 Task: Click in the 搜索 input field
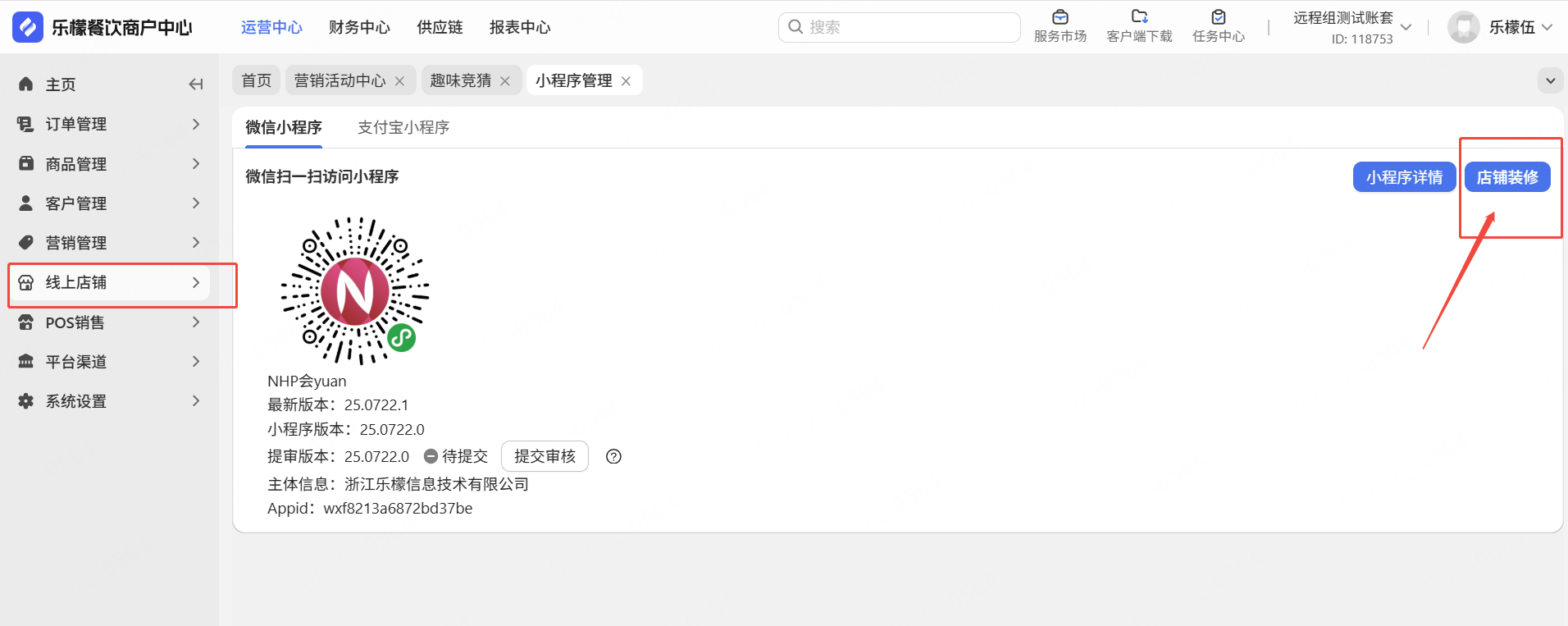(x=900, y=27)
